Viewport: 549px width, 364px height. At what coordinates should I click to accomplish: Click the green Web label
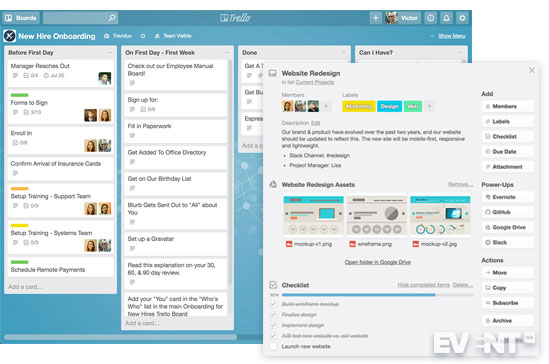[x=413, y=106]
